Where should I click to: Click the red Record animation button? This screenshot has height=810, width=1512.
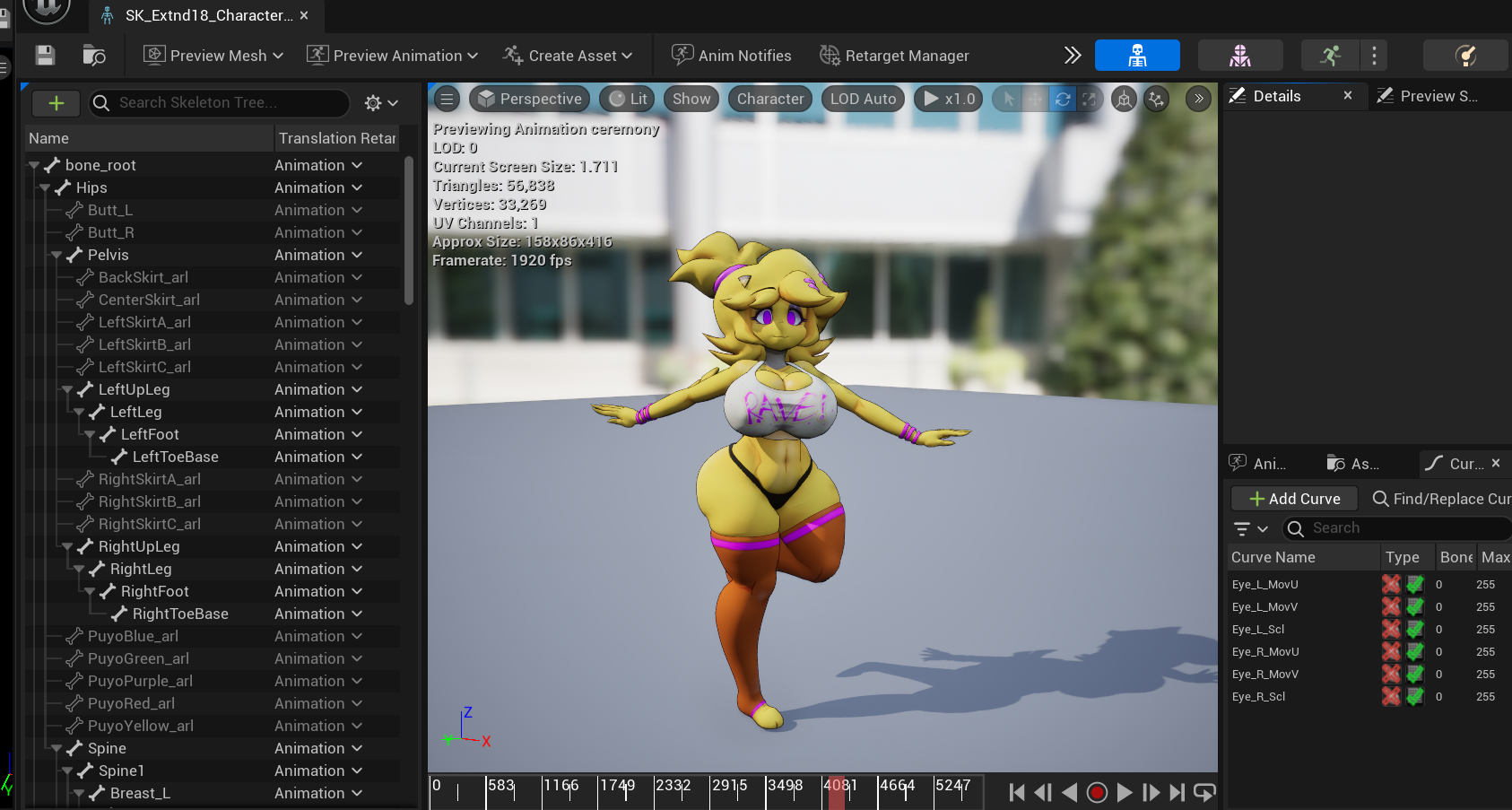tap(1097, 792)
